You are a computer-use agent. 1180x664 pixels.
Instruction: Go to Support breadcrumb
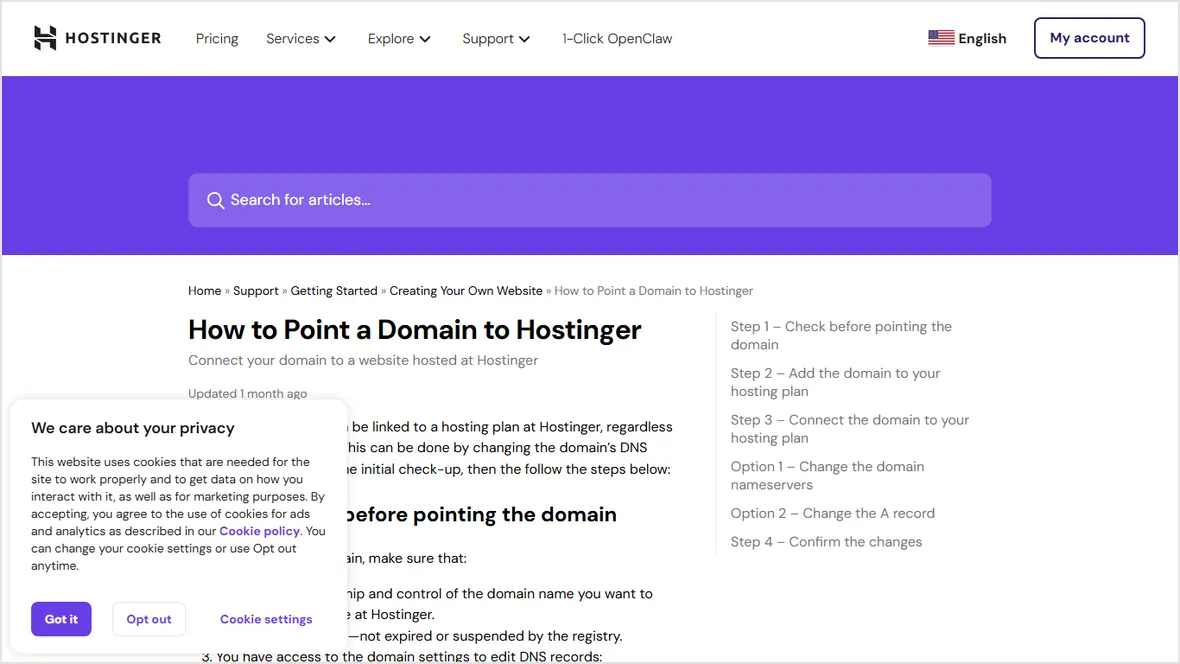[x=255, y=291]
